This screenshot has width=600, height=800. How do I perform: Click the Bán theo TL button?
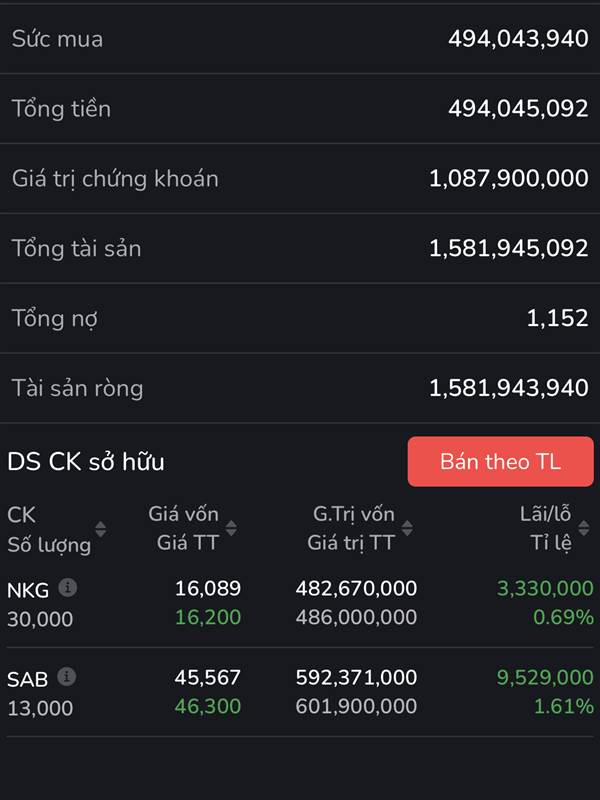[501, 462]
